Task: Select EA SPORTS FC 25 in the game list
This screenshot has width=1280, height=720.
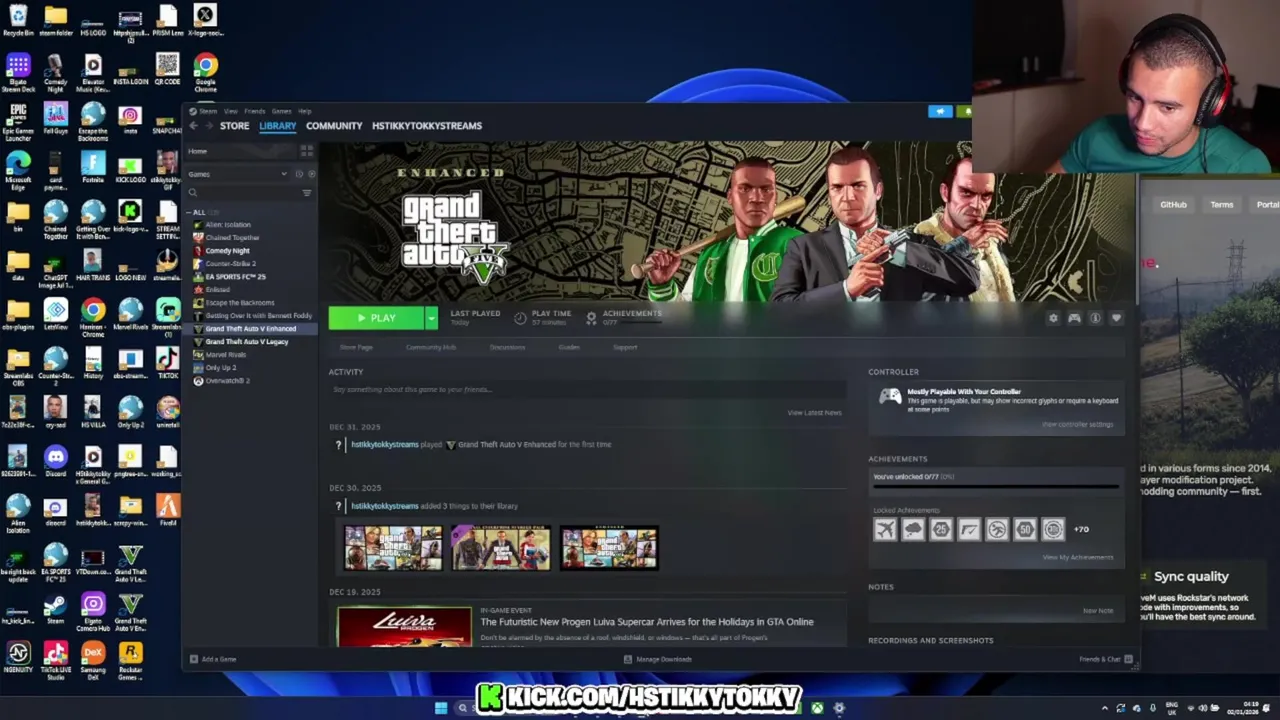Action: (235, 277)
